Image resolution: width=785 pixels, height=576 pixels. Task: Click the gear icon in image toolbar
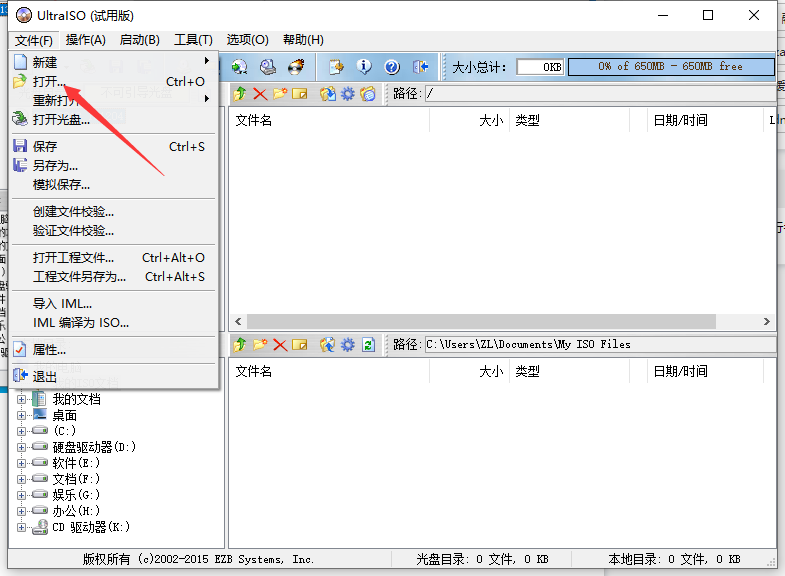click(348, 94)
